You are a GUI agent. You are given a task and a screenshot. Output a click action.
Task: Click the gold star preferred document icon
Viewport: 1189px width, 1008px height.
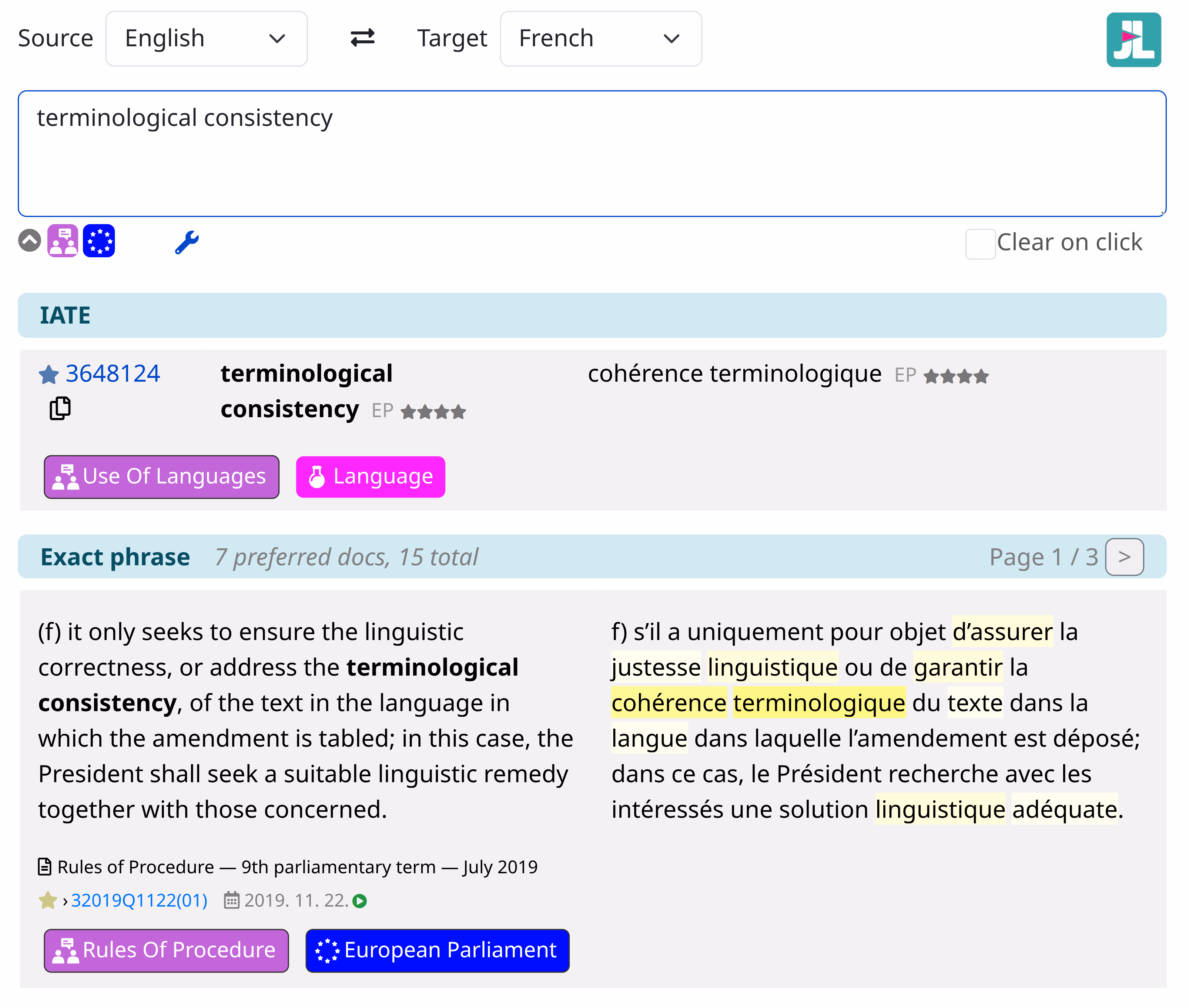coord(48,901)
